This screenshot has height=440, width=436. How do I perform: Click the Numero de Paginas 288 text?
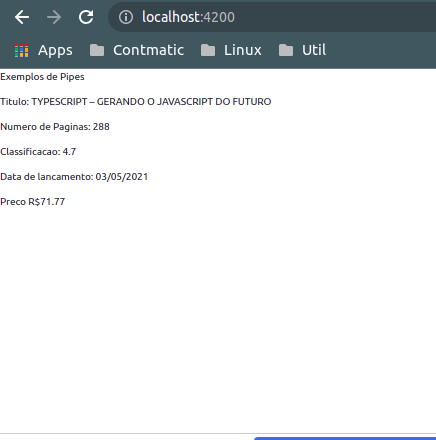coord(55,127)
